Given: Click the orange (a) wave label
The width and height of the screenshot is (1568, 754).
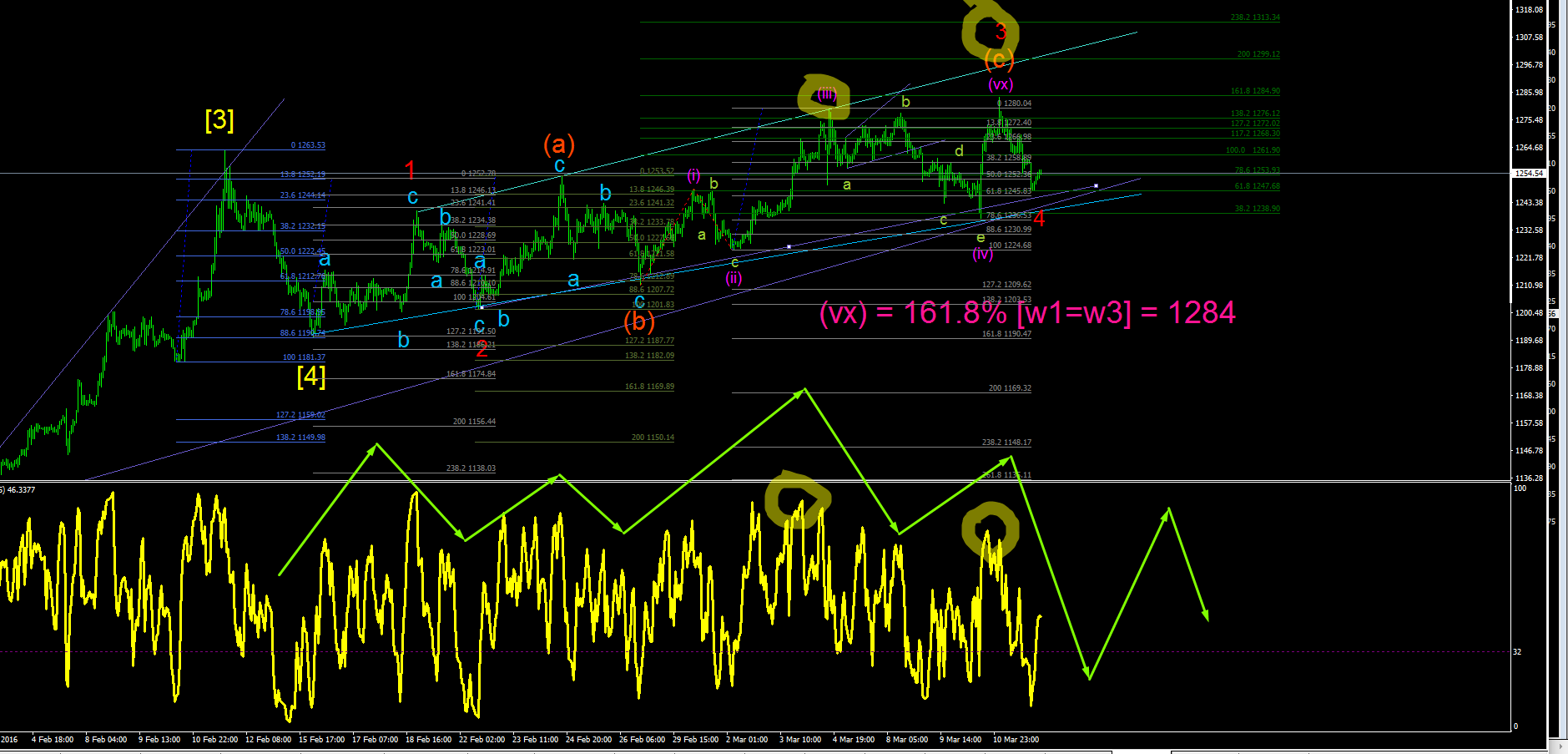Looking at the screenshot, I should [559, 144].
